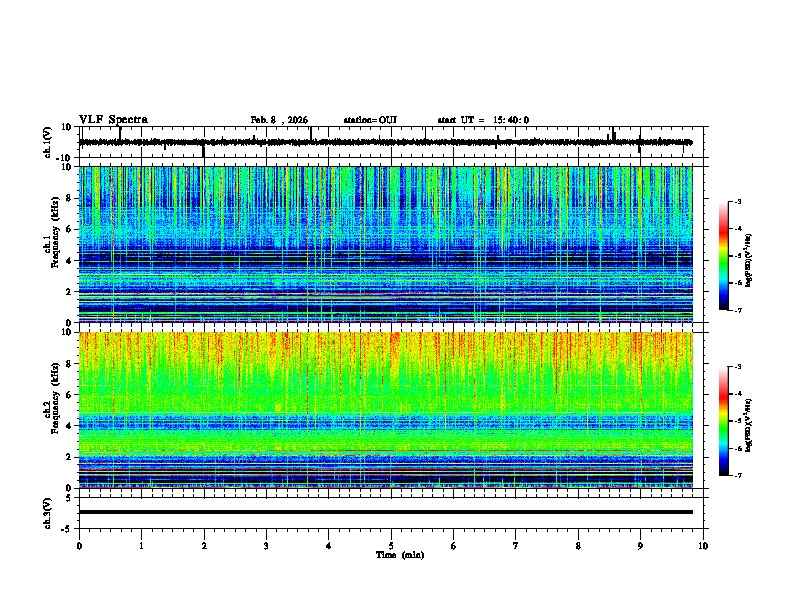Click the time axis end tick label "10"
Viewport: 792px width, 612px height.
coord(703,546)
